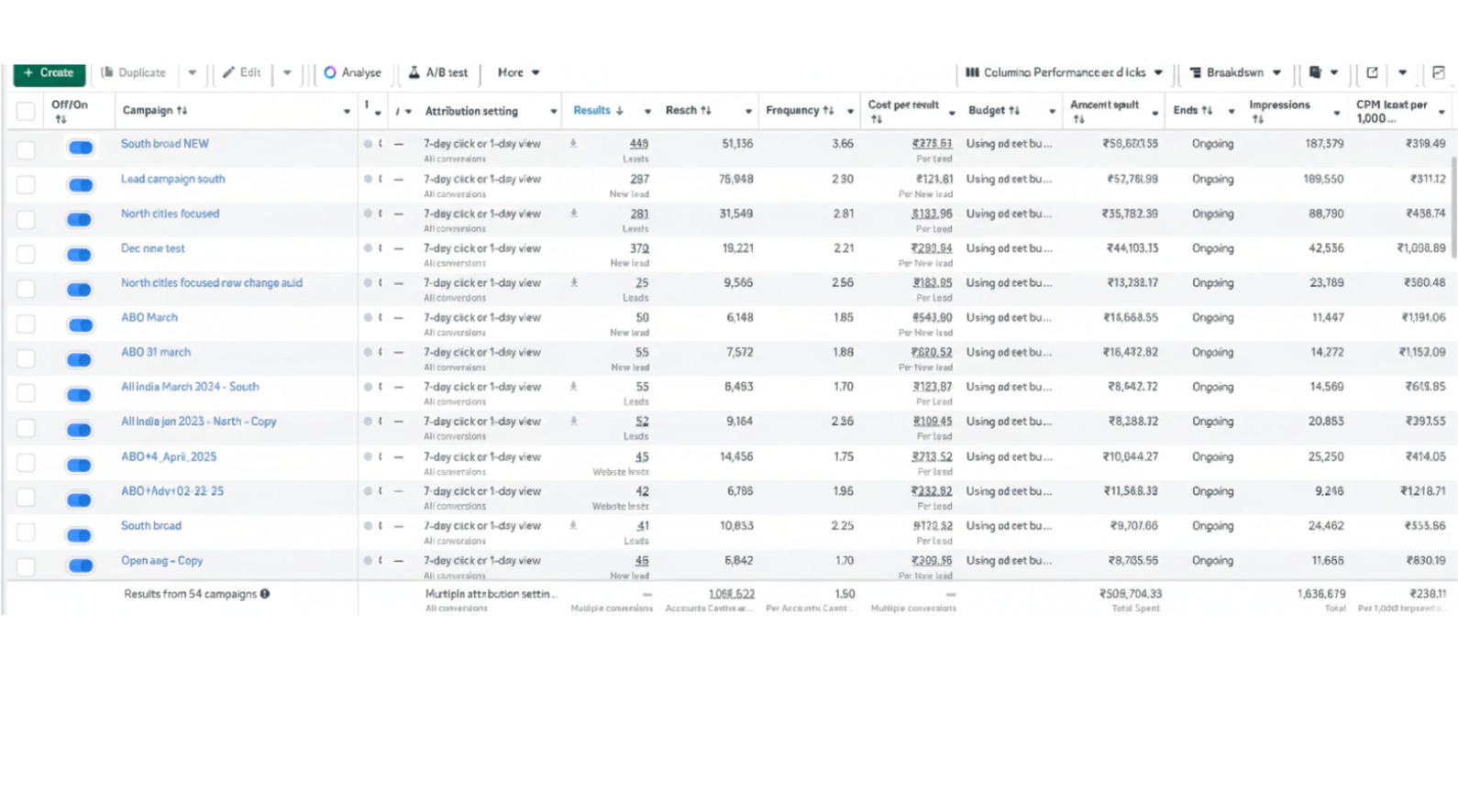Viewport: 1458px width, 812px height.
Task: Sort by the Campaign column header
Action: point(154,110)
